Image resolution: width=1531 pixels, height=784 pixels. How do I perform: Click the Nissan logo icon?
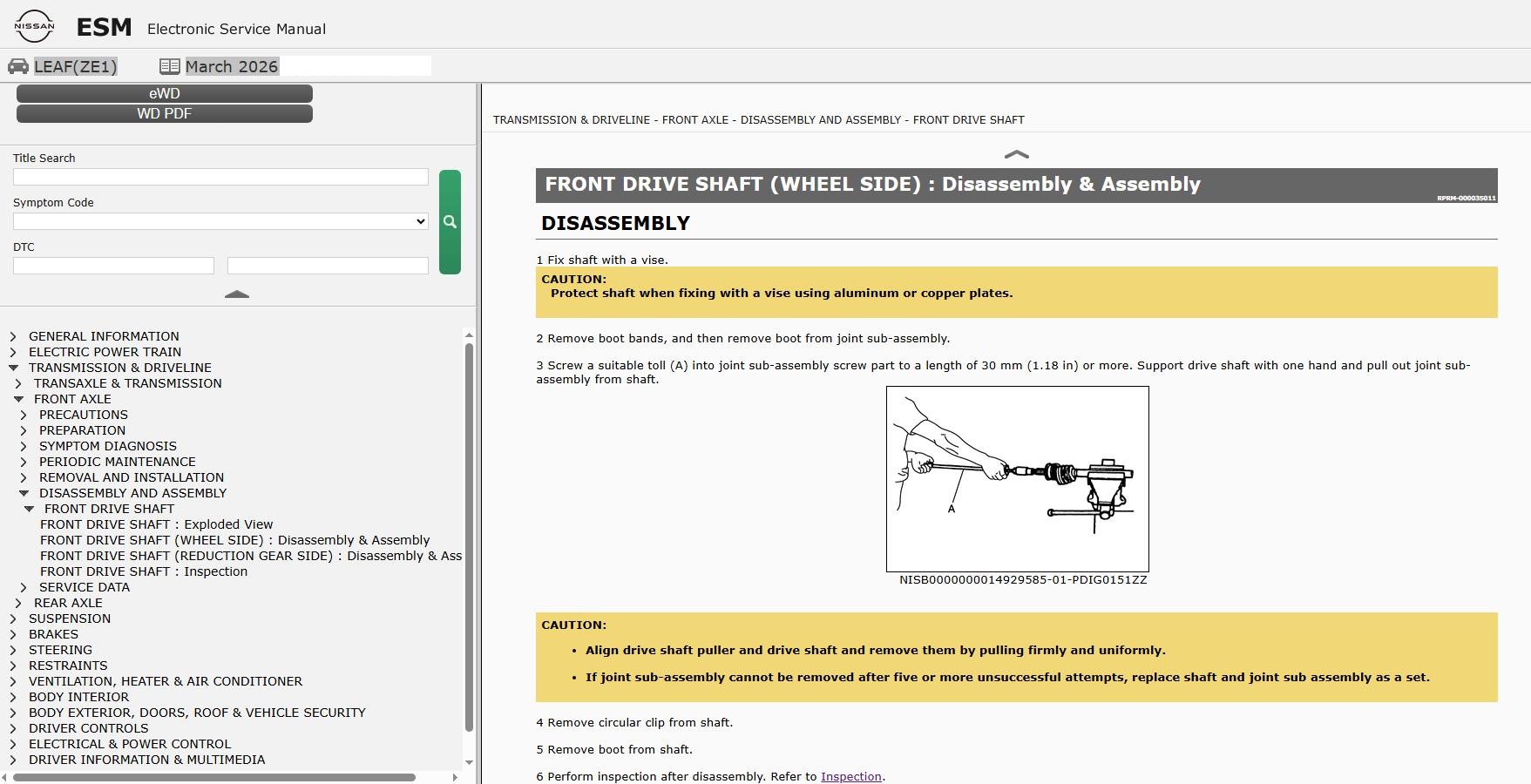tap(35, 26)
